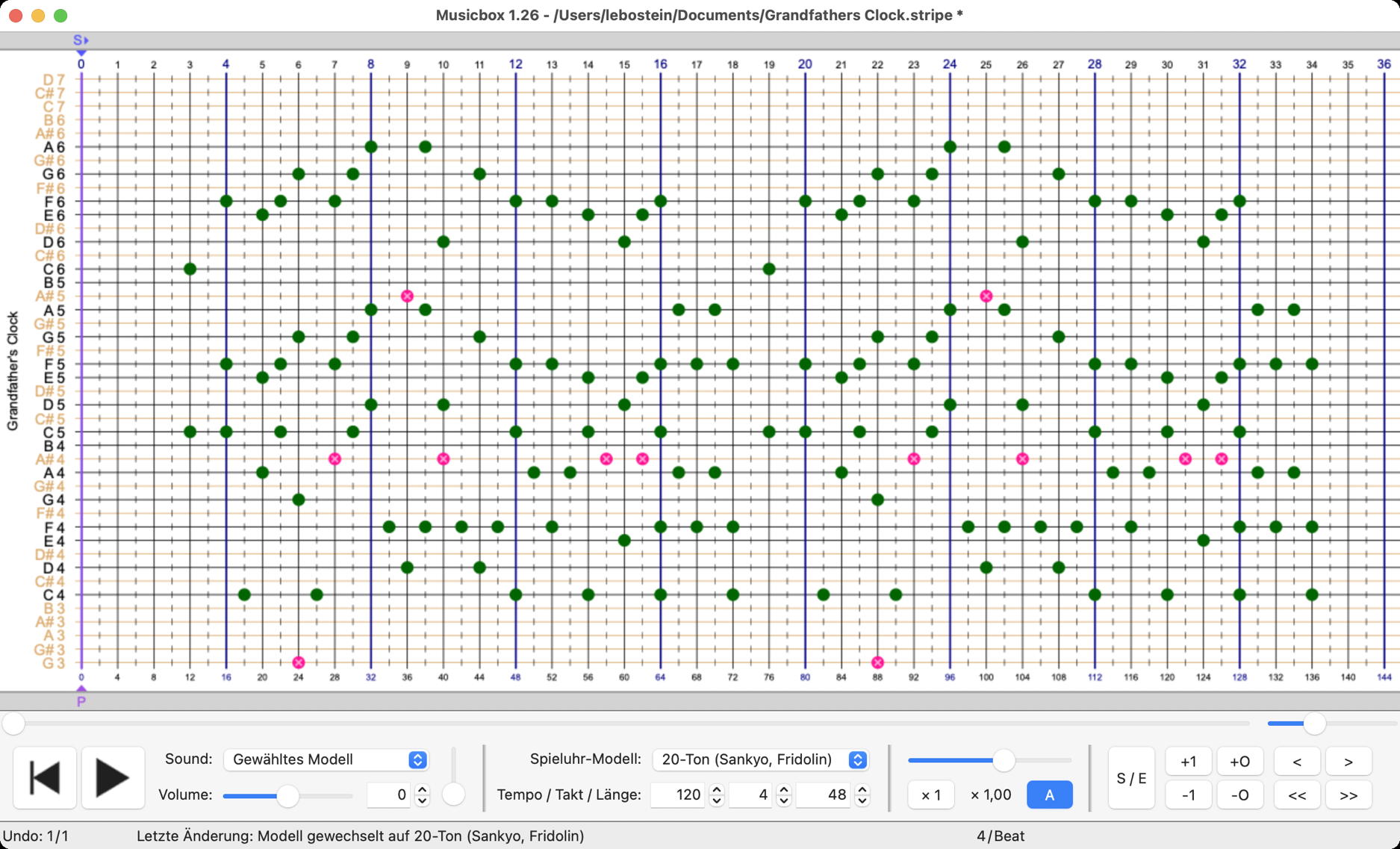Viewport: 1400px width, 849px height.
Task: Start playback with the play button
Action: tap(112, 777)
